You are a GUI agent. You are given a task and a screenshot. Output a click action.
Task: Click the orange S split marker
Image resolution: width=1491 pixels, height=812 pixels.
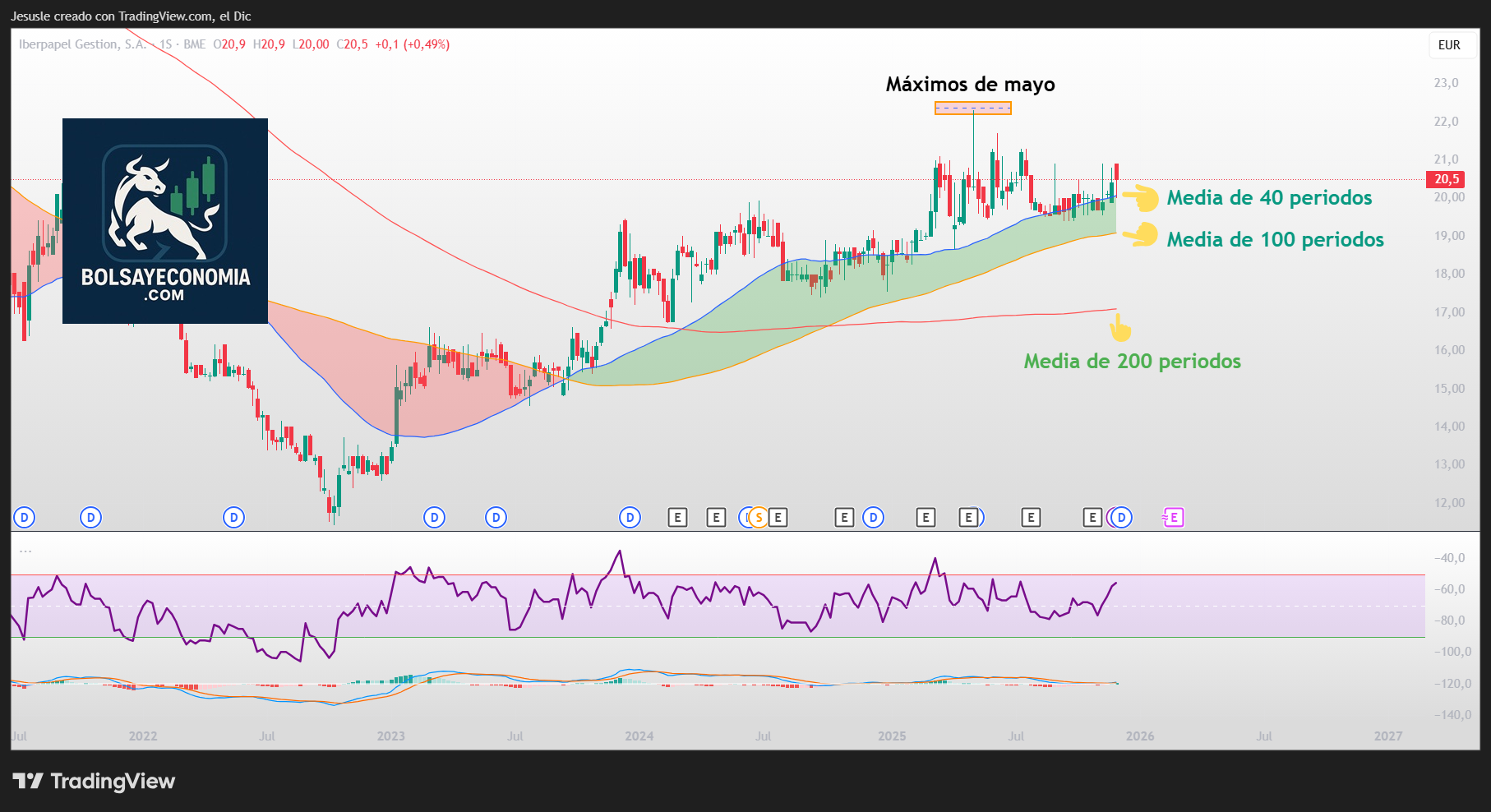point(759,518)
